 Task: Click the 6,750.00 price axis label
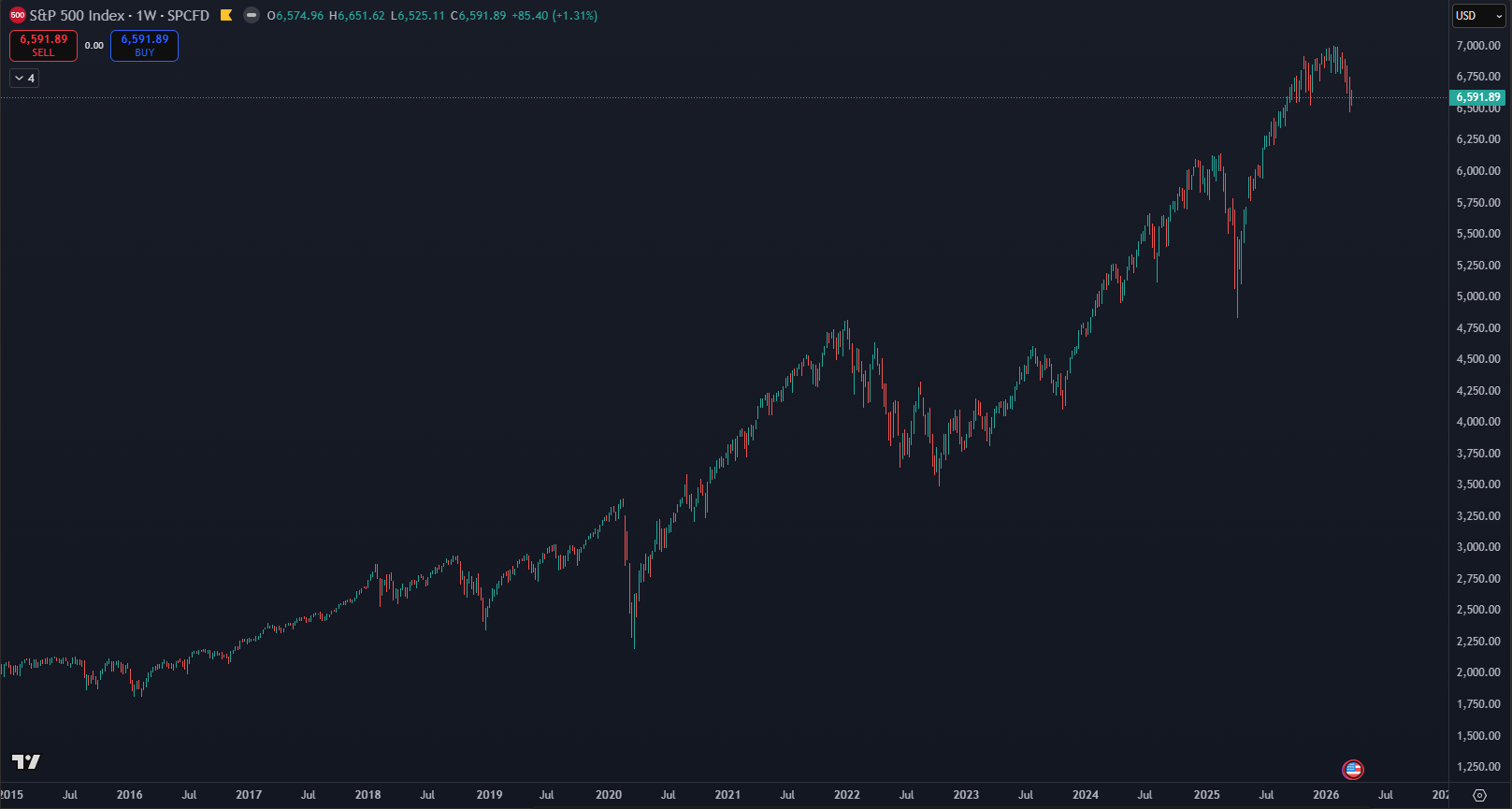(1478, 77)
